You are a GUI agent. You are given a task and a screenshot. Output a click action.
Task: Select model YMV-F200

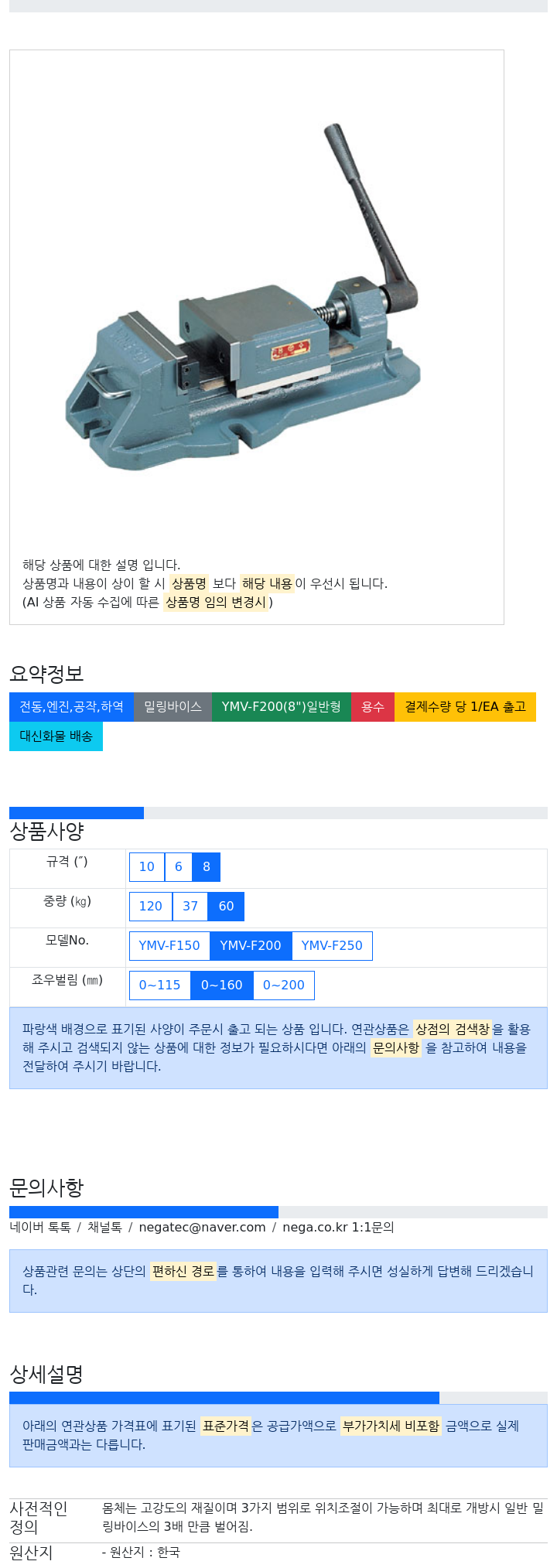(251, 946)
